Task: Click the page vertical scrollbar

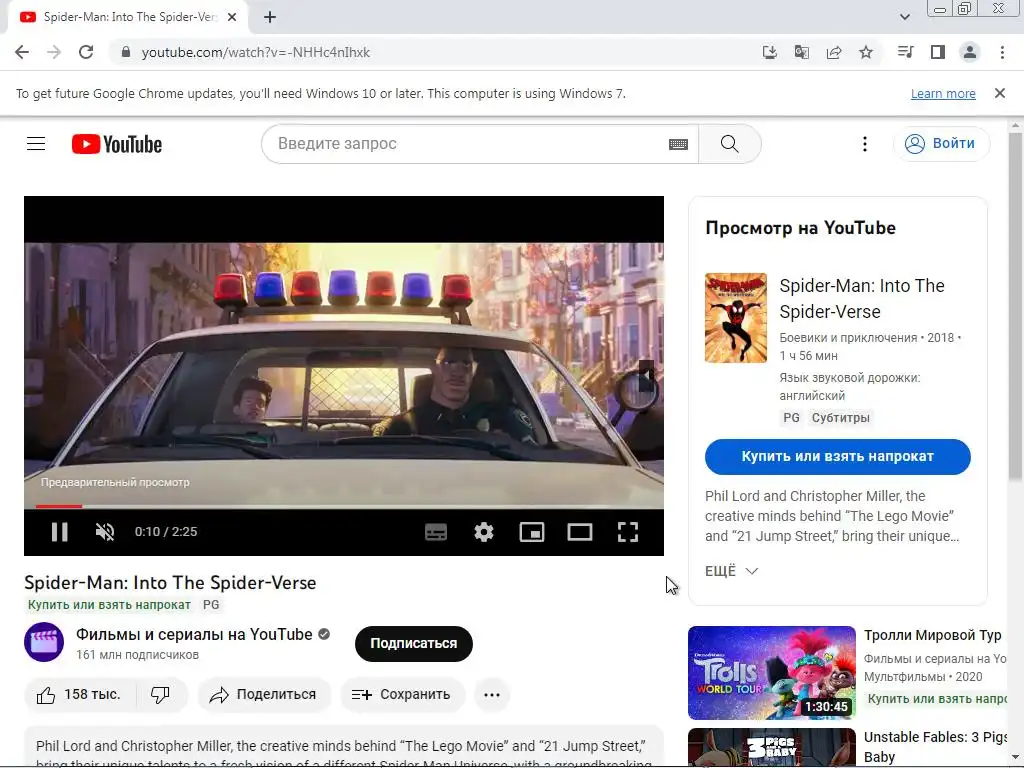Action: click(1015, 307)
